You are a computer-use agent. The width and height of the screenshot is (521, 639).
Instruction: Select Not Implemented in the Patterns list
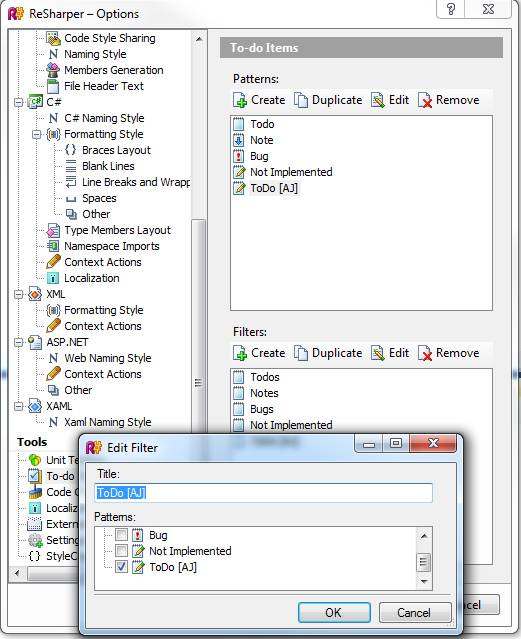pos(283,172)
